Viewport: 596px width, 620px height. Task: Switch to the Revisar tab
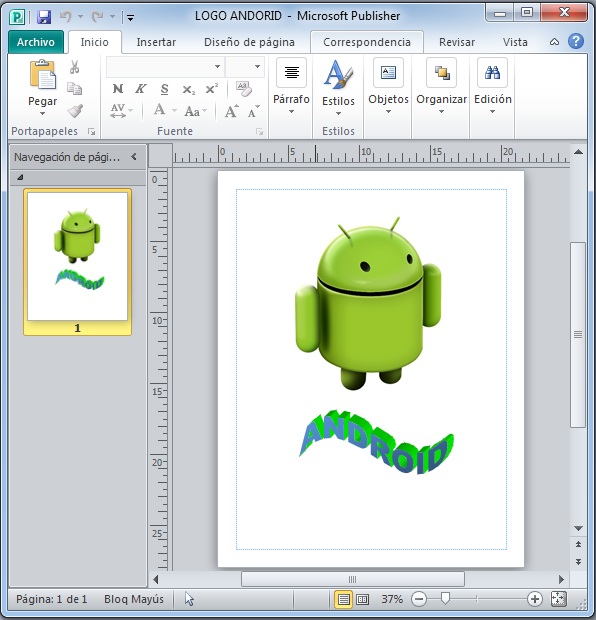pyautogui.click(x=457, y=42)
